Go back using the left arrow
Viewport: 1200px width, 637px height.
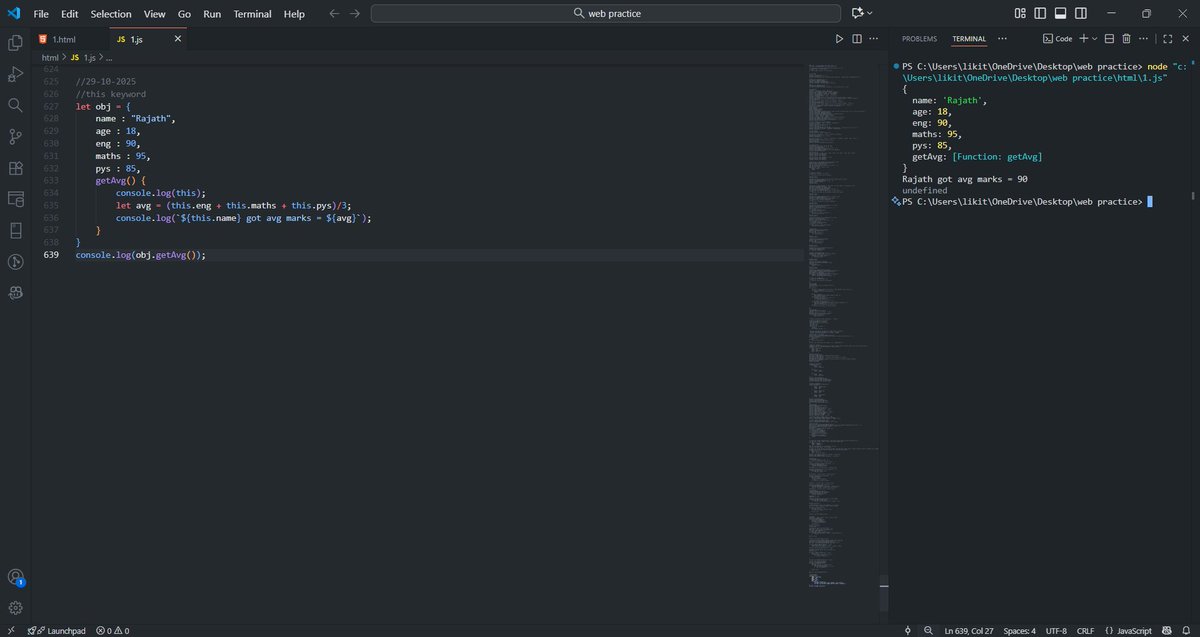pyautogui.click(x=335, y=13)
